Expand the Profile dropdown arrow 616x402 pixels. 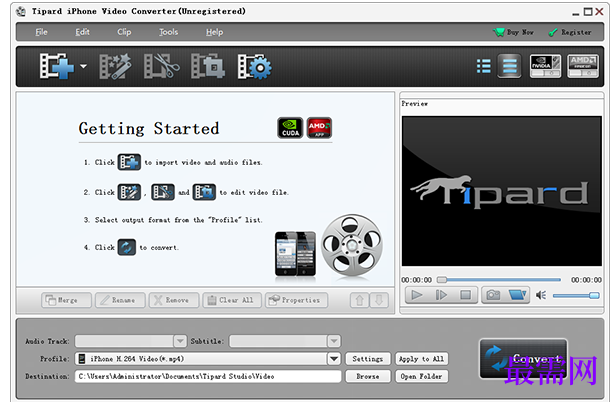tap(334, 358)
